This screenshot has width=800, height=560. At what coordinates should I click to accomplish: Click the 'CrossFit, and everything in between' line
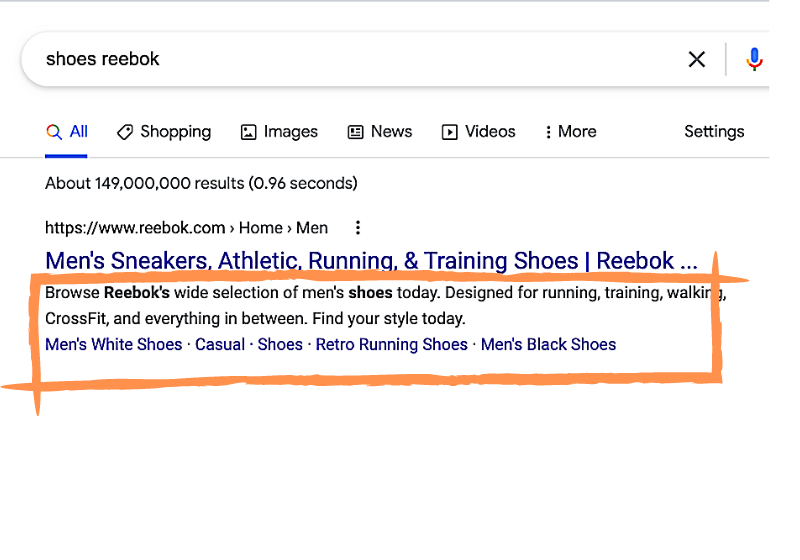[x=255, y=319]
